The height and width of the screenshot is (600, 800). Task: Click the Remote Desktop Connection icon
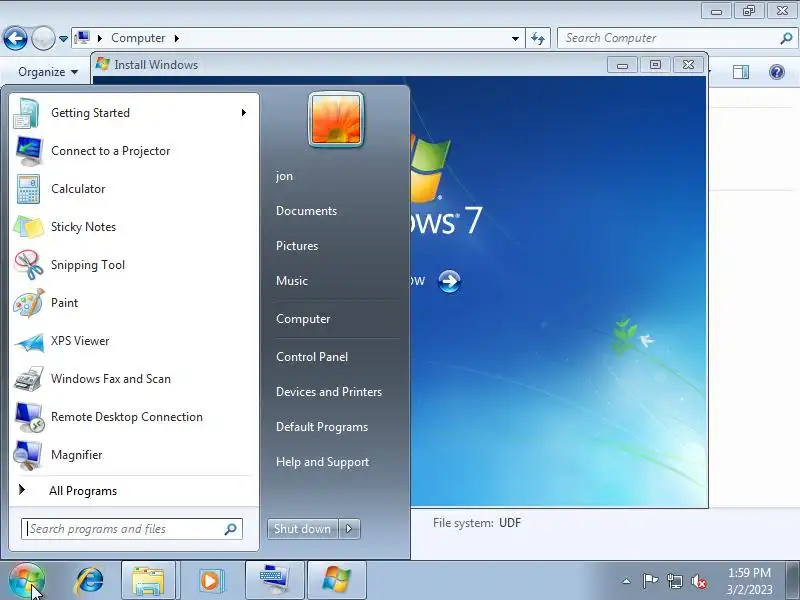(29, 417)
